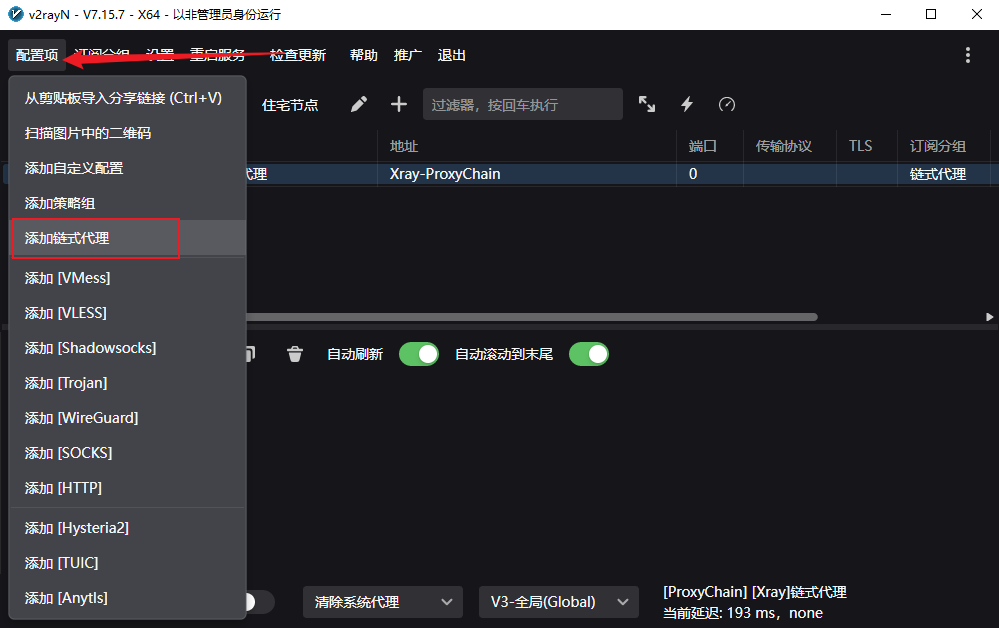Select 添加 [SOCKS]

tap(128, 453)
